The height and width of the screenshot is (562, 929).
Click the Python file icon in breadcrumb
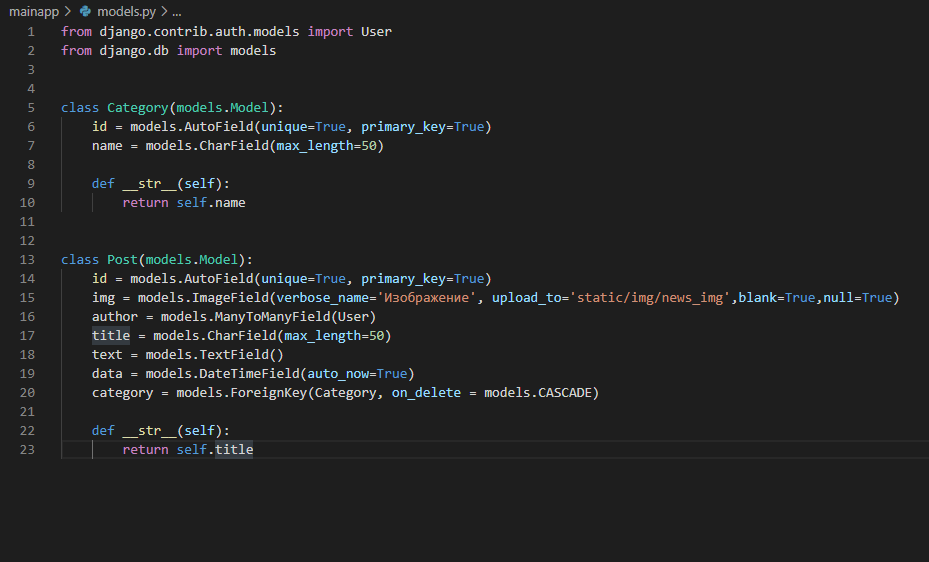85,11
